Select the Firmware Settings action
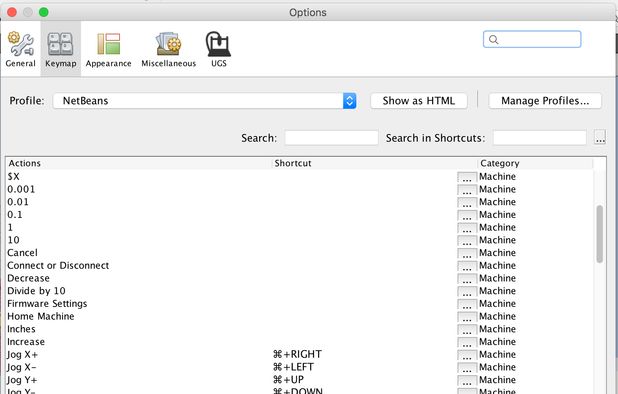This screenshot has height=394, width=618. (x=47, y=304)
